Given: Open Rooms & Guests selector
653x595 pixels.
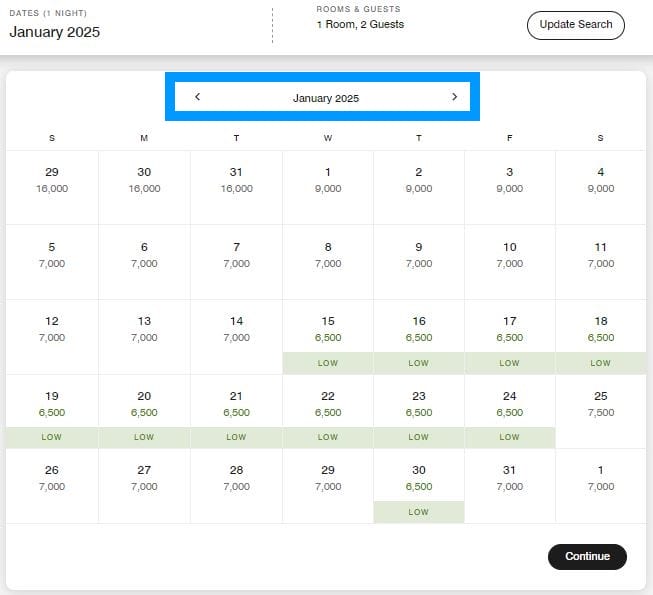Looking at the screenshot, I should (x=360, y=17).
